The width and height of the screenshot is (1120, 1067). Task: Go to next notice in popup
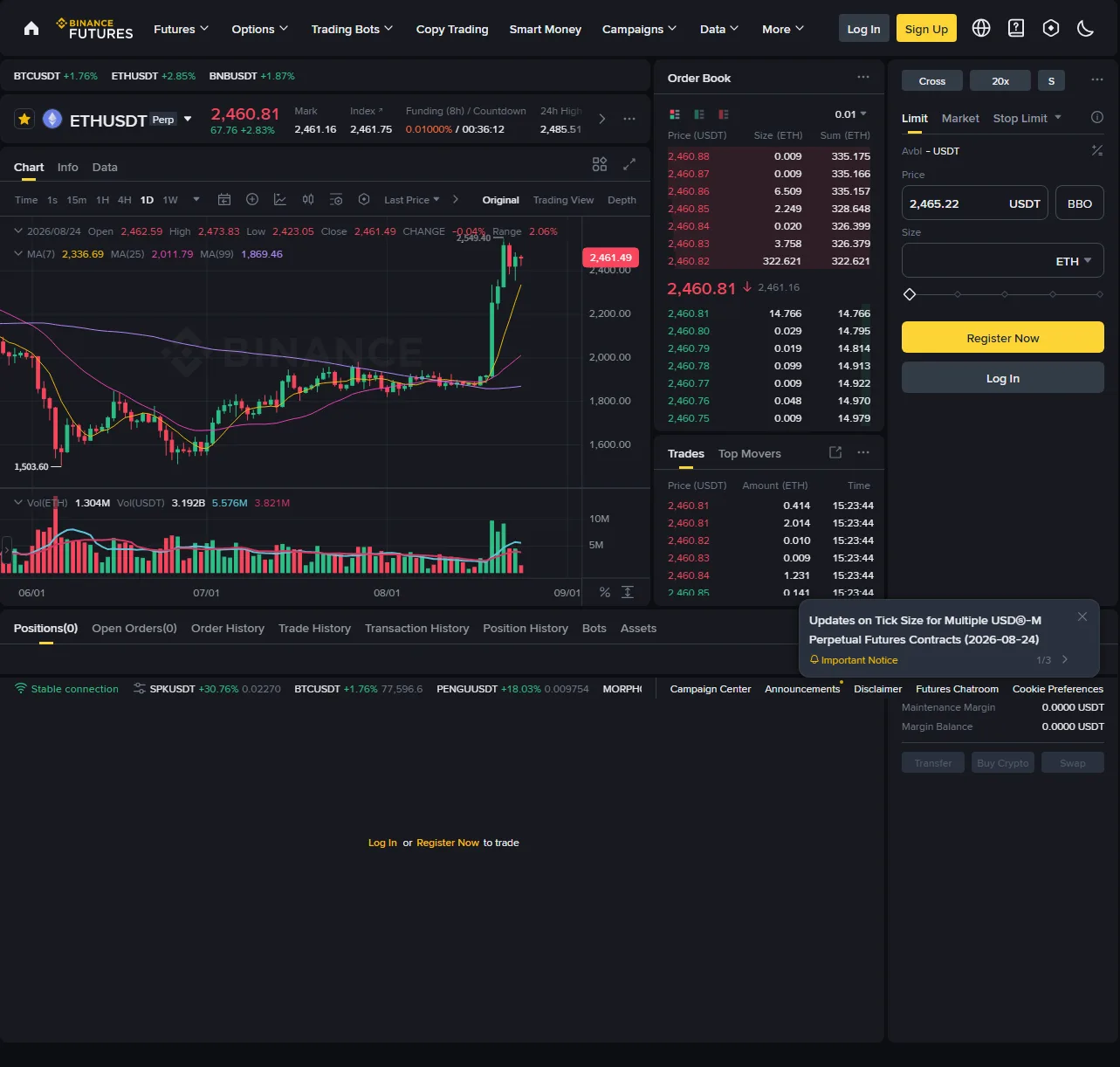[1065, 660]
